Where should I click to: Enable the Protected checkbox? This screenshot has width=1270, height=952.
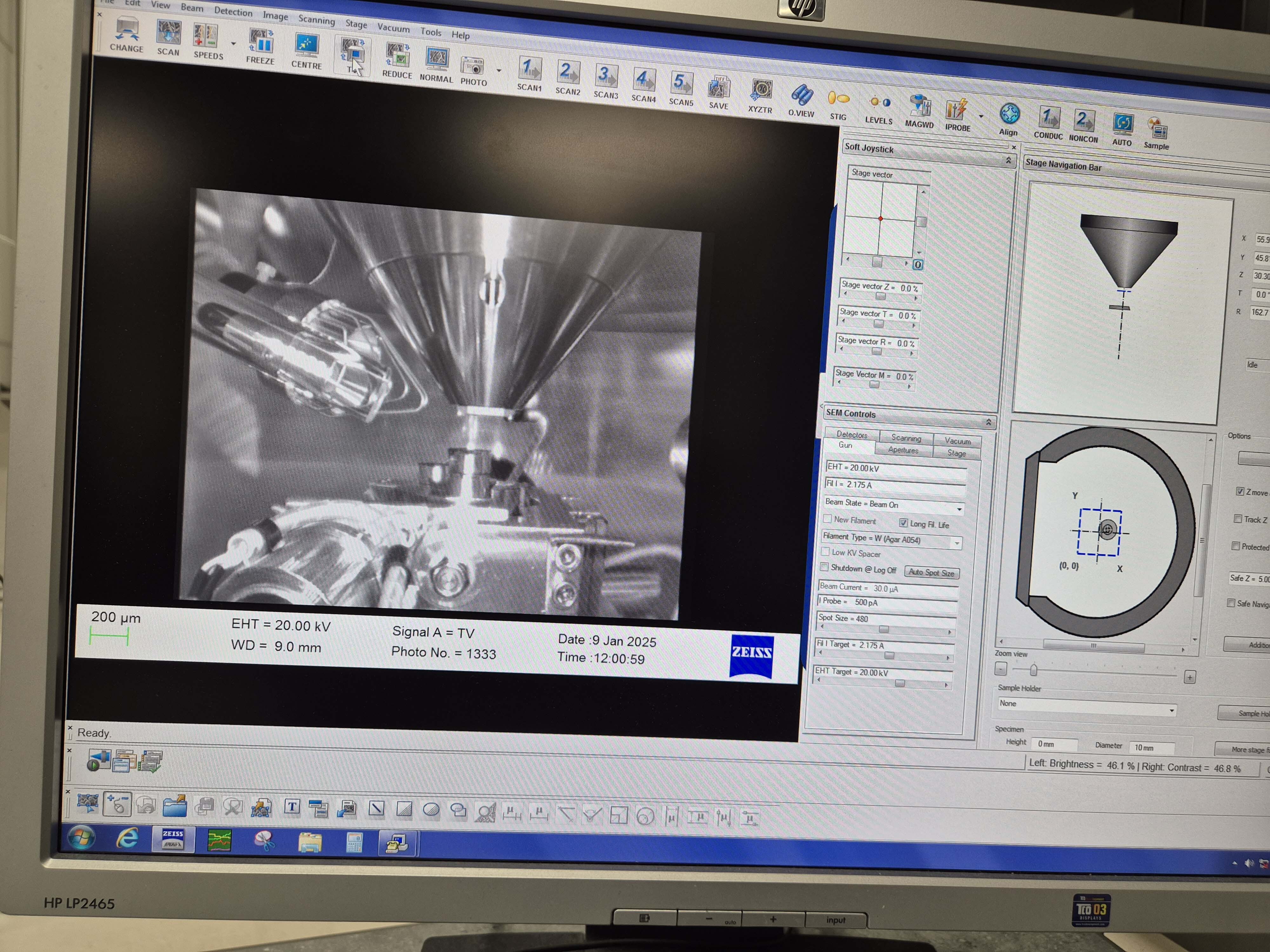[1236, 546]
